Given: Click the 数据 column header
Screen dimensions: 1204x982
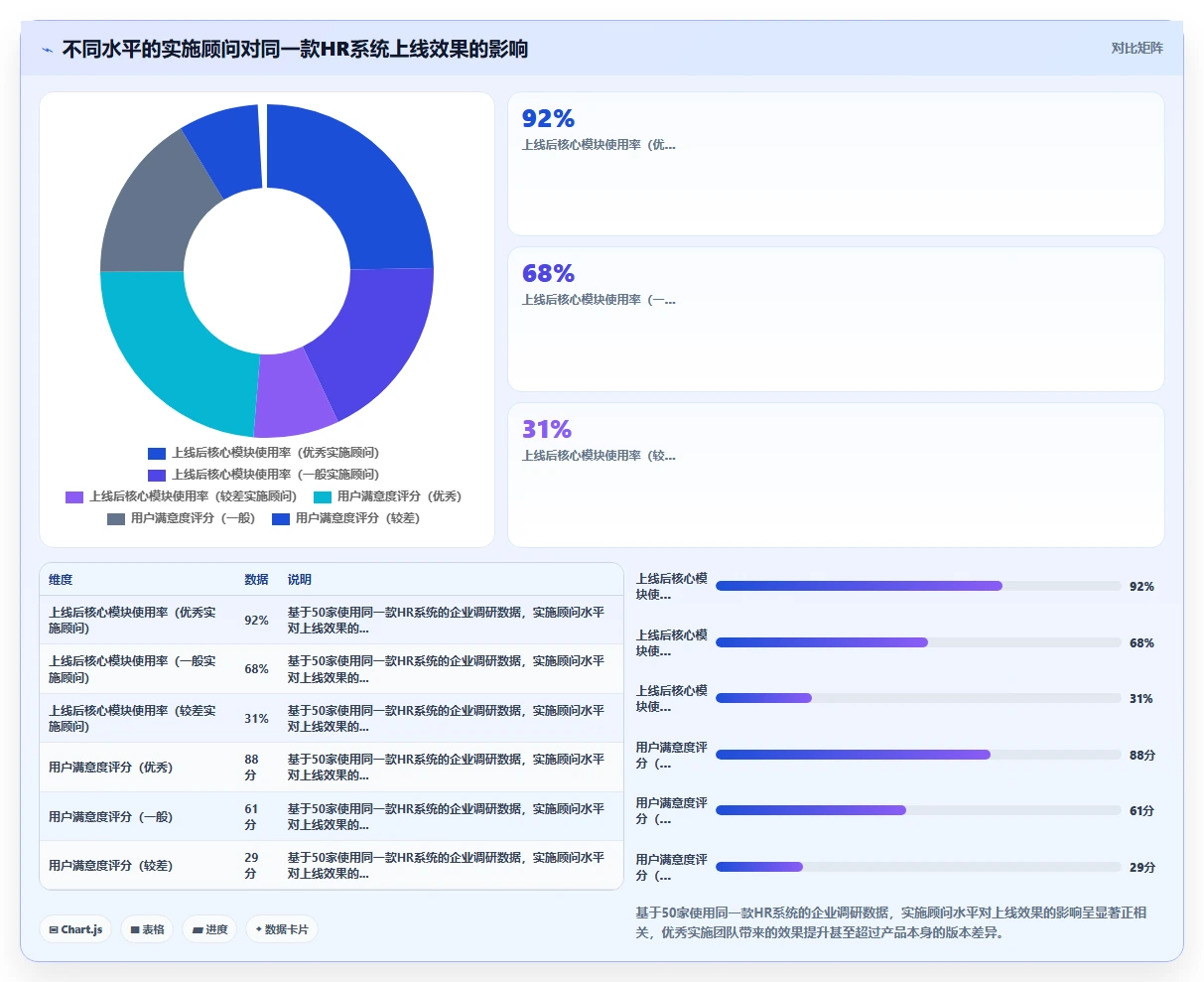Looking at the screenshot, I should click(256, 580).
